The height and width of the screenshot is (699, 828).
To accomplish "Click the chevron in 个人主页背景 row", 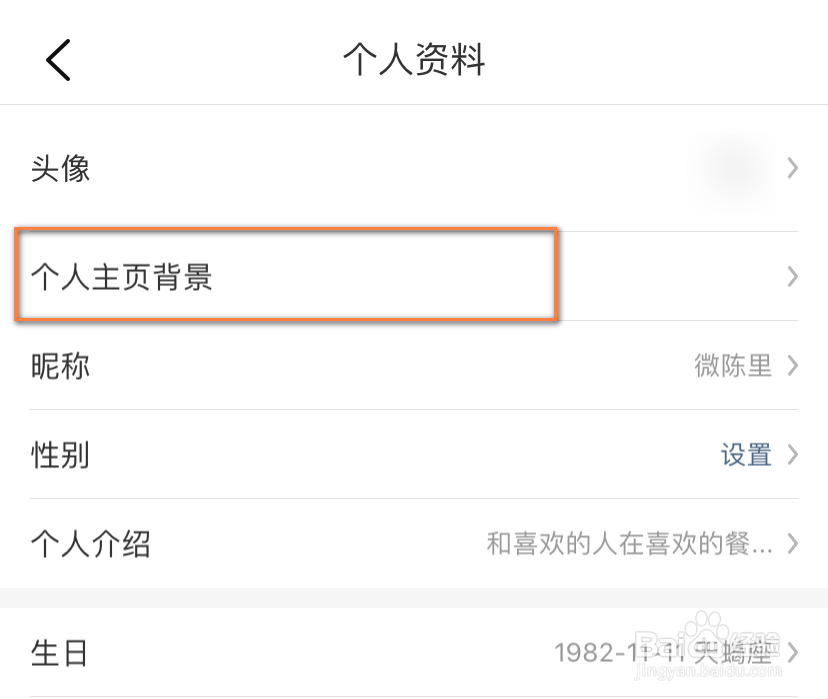I will click(793, 277).
